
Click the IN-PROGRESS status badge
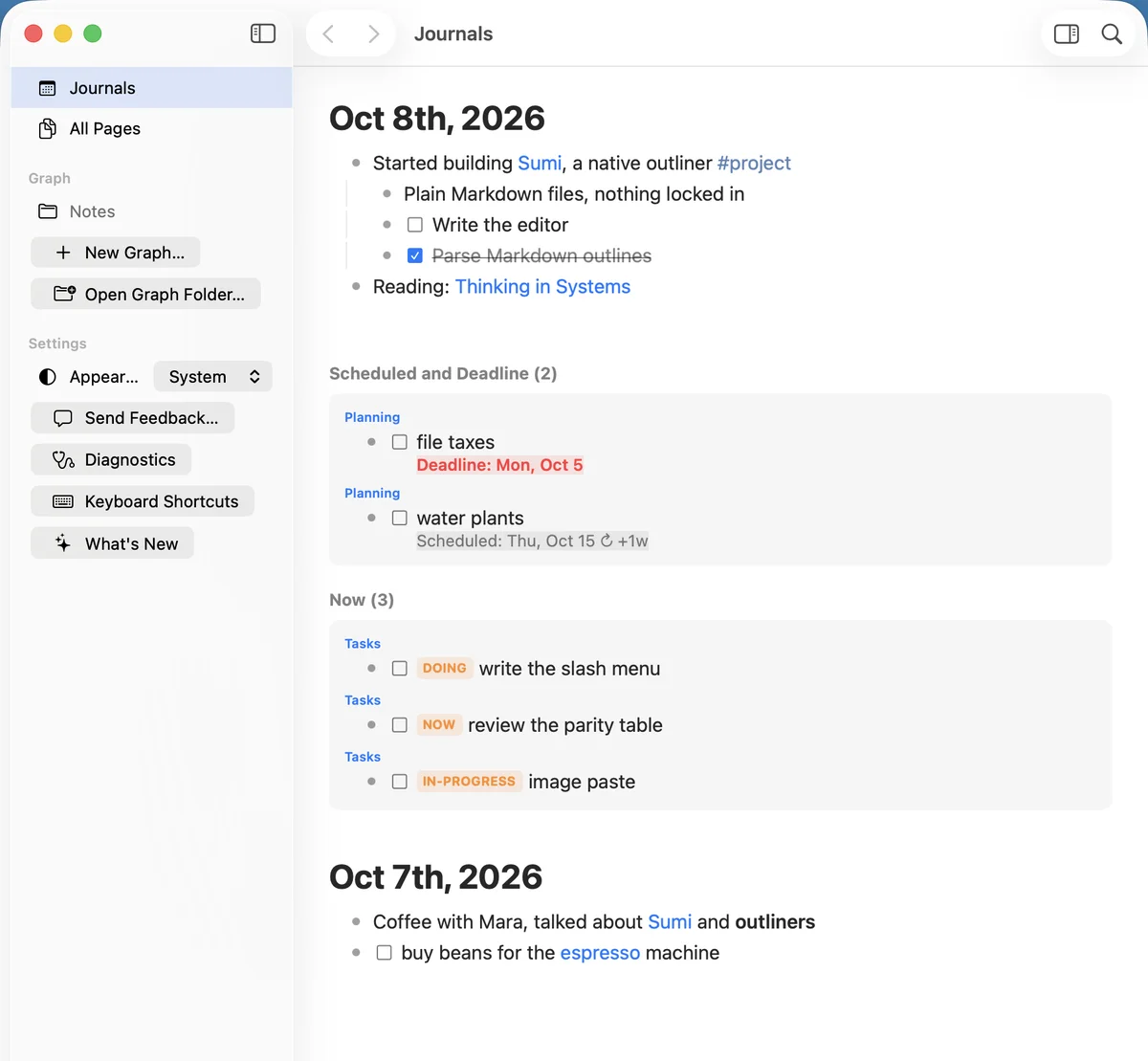tap(469, 782)
